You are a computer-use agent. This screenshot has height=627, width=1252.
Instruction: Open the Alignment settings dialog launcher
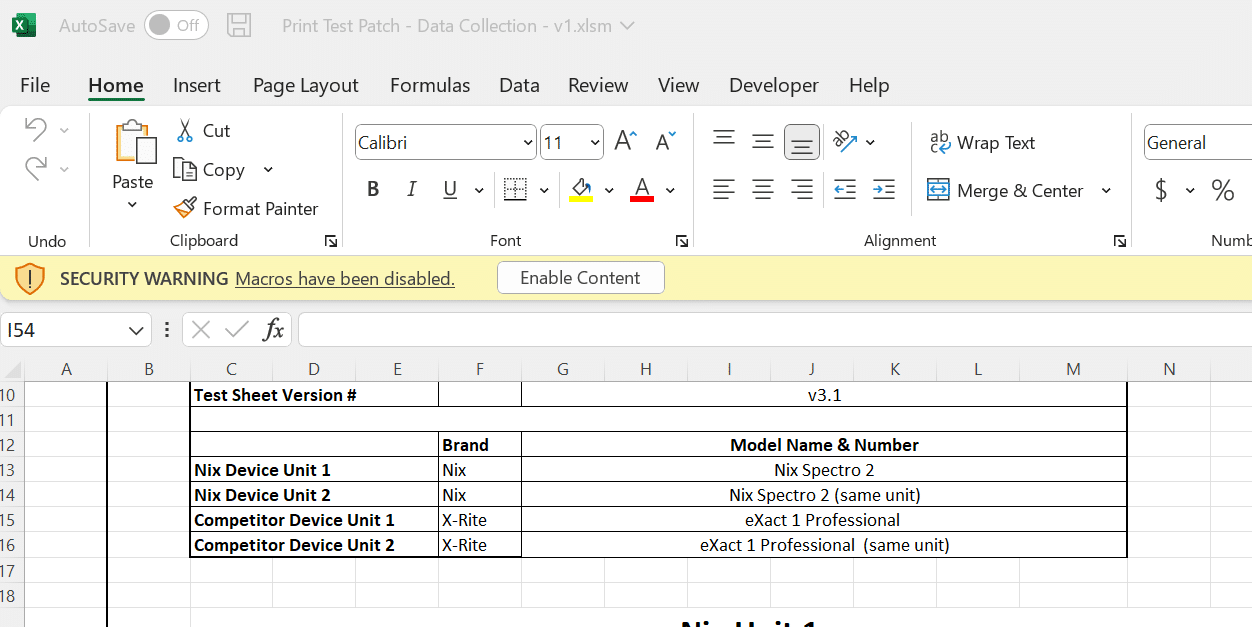tap(1121, 241)
